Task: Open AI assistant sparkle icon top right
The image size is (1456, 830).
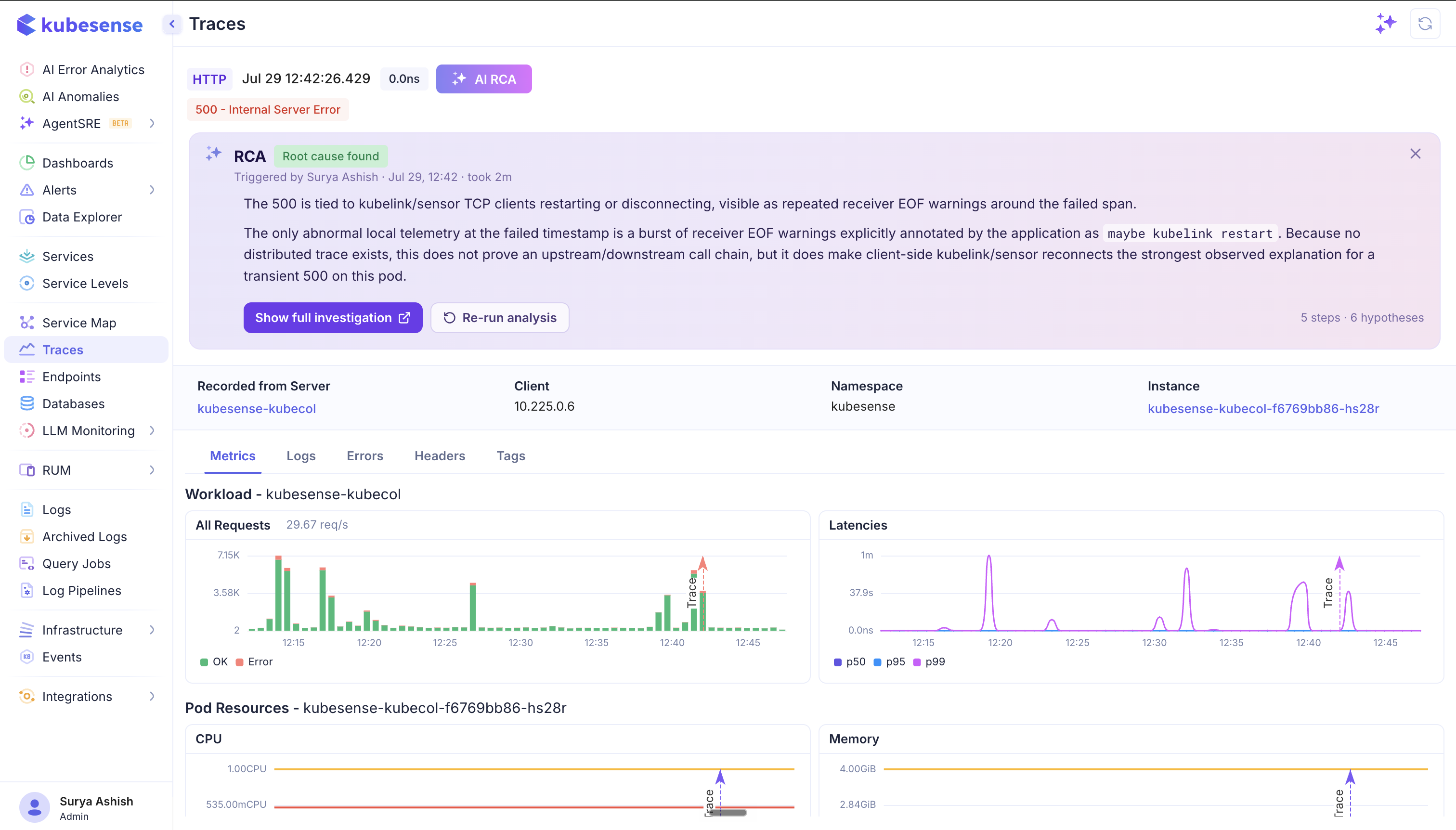Action: tap(1385, 24)
